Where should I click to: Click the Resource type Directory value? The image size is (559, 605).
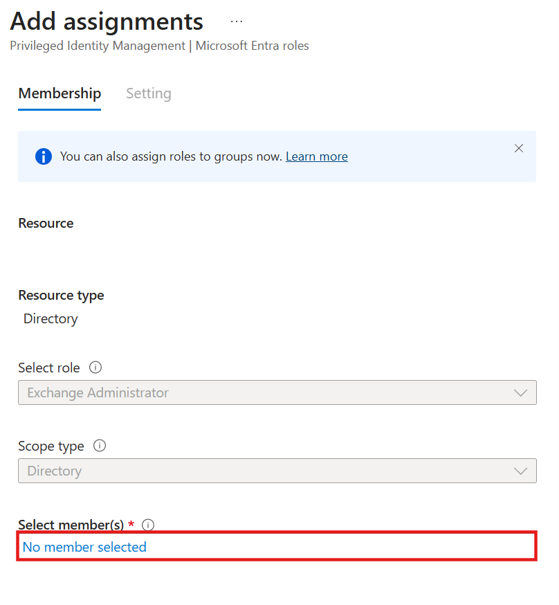[51, 319]
